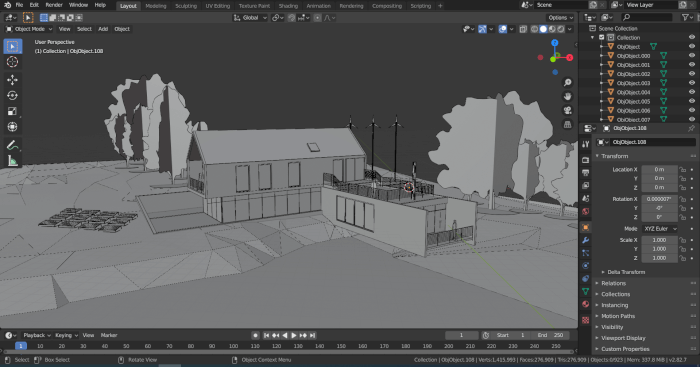Image resolution: width=700 pixels, height=367 pixels.
Task: Select the Select Box tool
Action: (x=12, y=46)
